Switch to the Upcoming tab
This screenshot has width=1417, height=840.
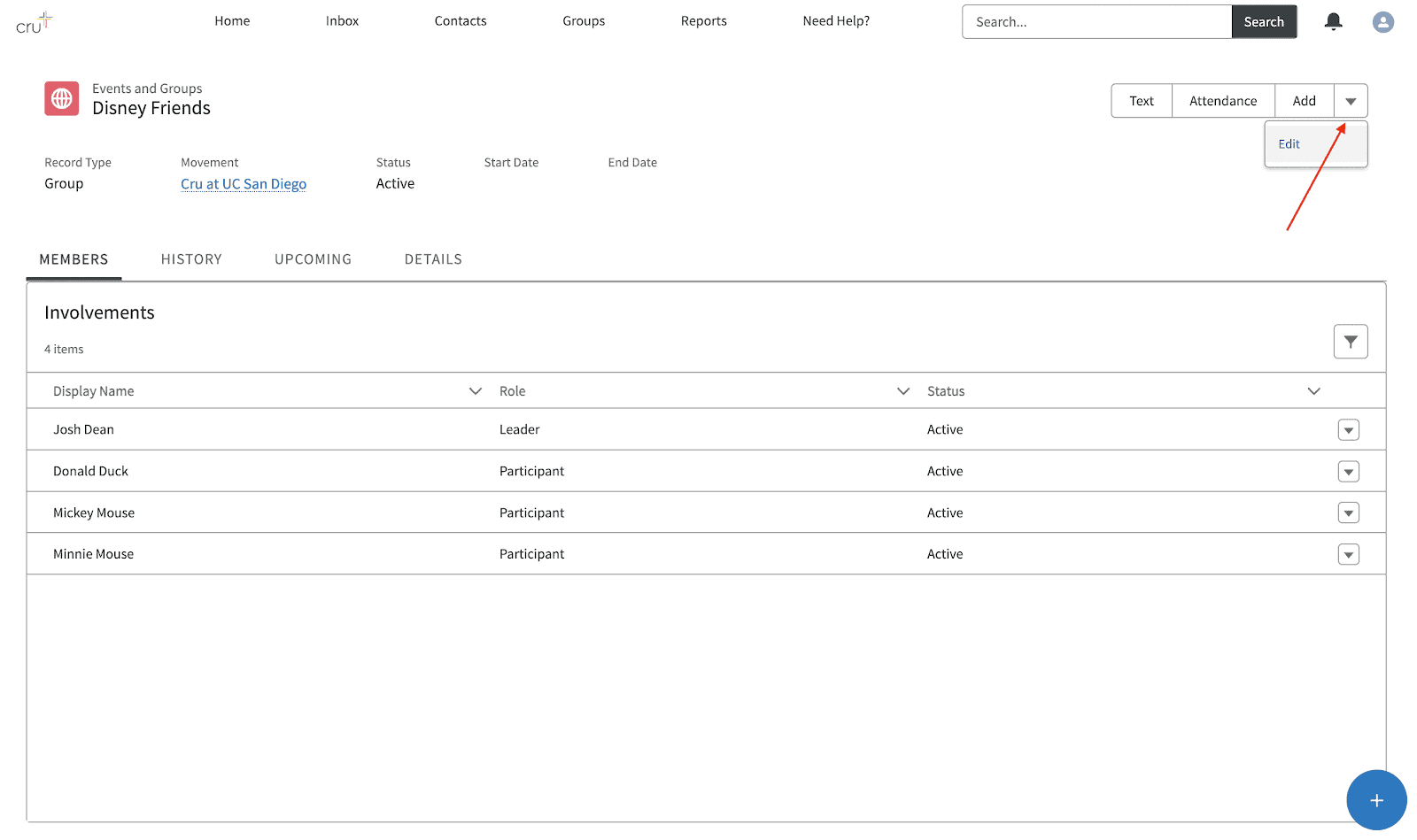(x=313, y=259)
